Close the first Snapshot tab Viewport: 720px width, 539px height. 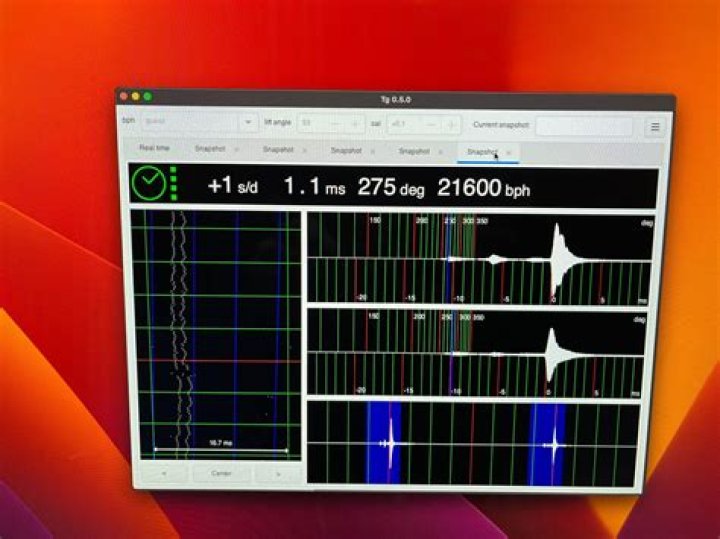[x=237, y=150]
